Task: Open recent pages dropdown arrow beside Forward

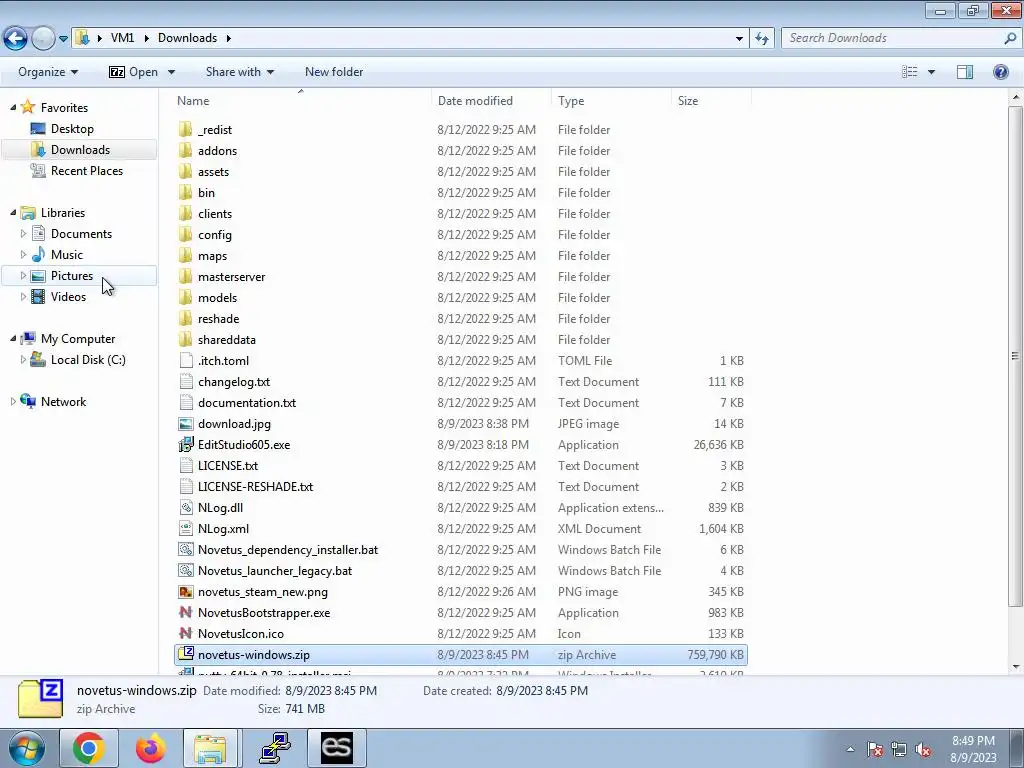Action: pyautogui.click(x=63, y=39)
